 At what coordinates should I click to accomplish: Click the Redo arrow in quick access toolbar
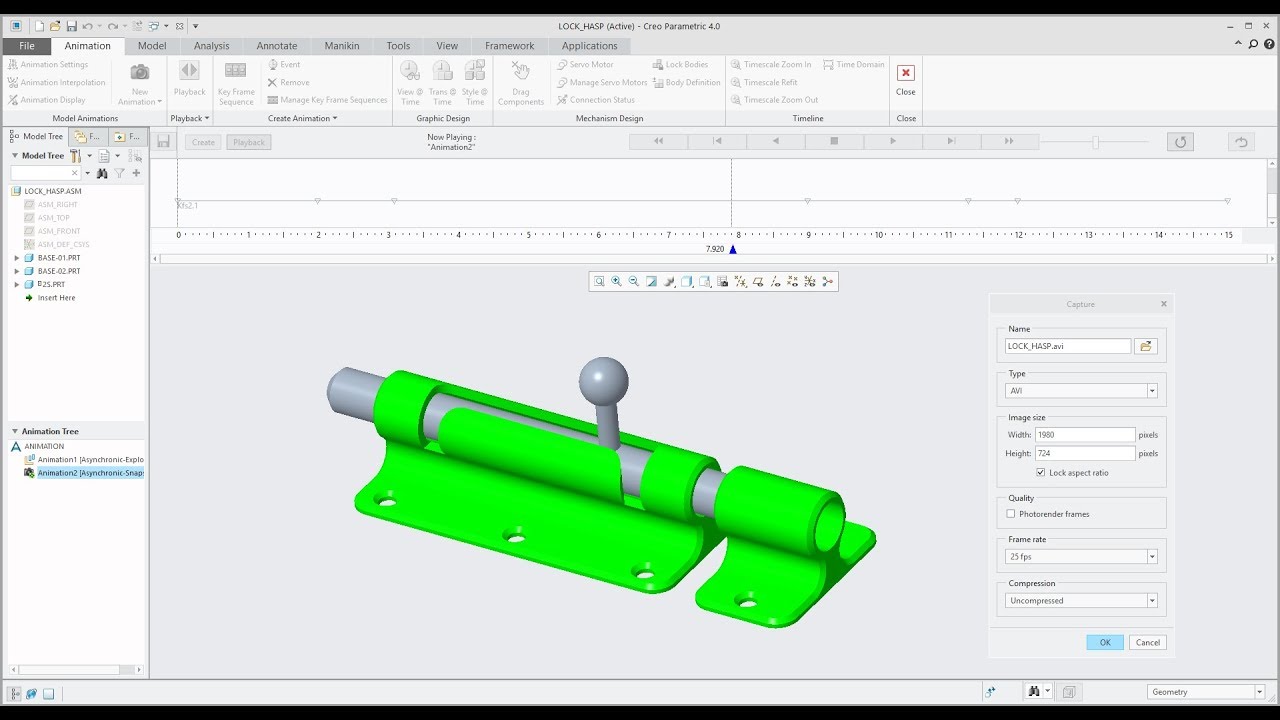(x=113, y=26)
